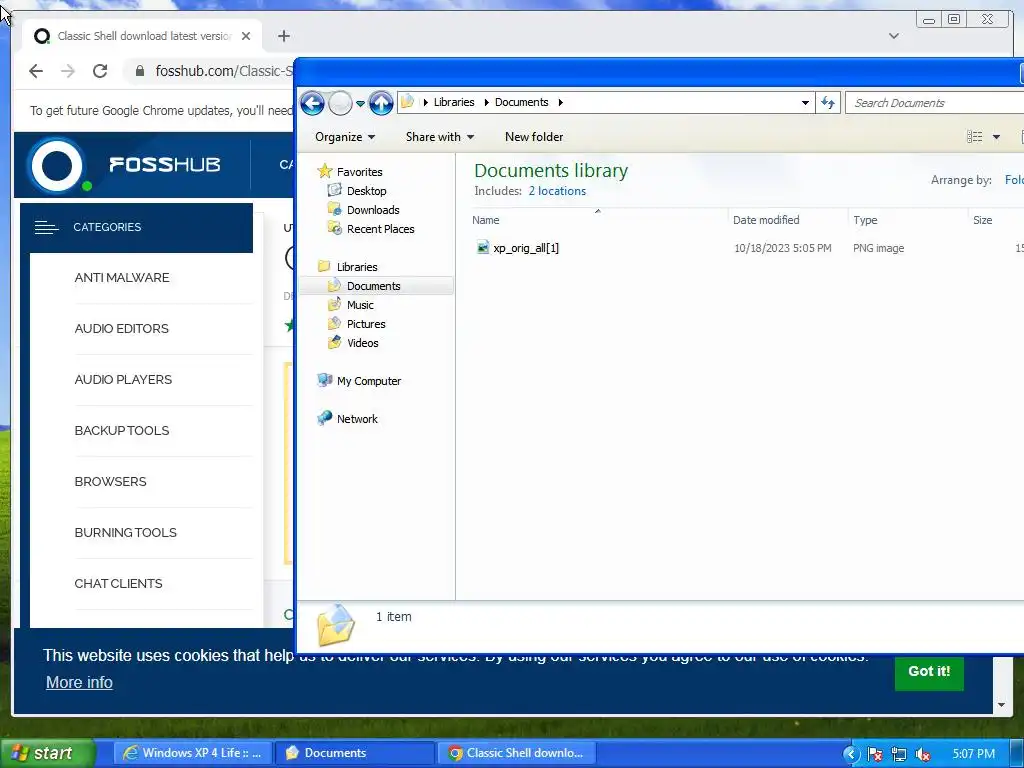Open Chrome's tab search dropdown

[x=893, y=36]
